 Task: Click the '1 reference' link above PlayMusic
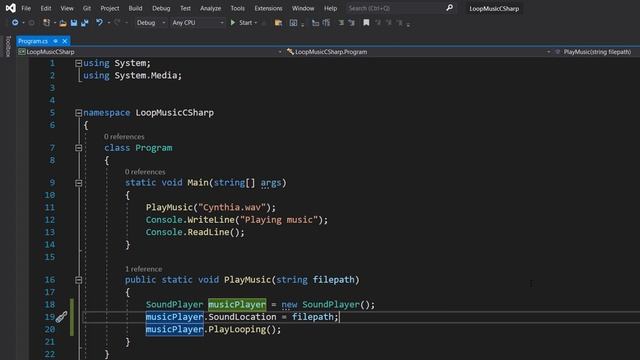143,269
